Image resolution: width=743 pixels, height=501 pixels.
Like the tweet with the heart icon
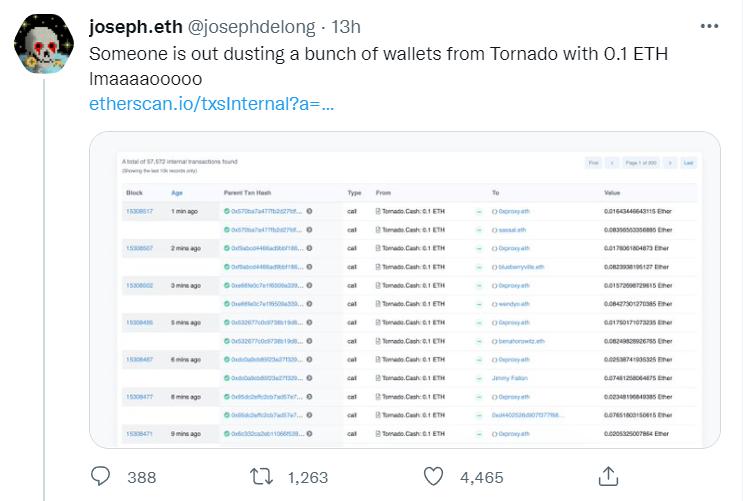(x=434, y=477)
